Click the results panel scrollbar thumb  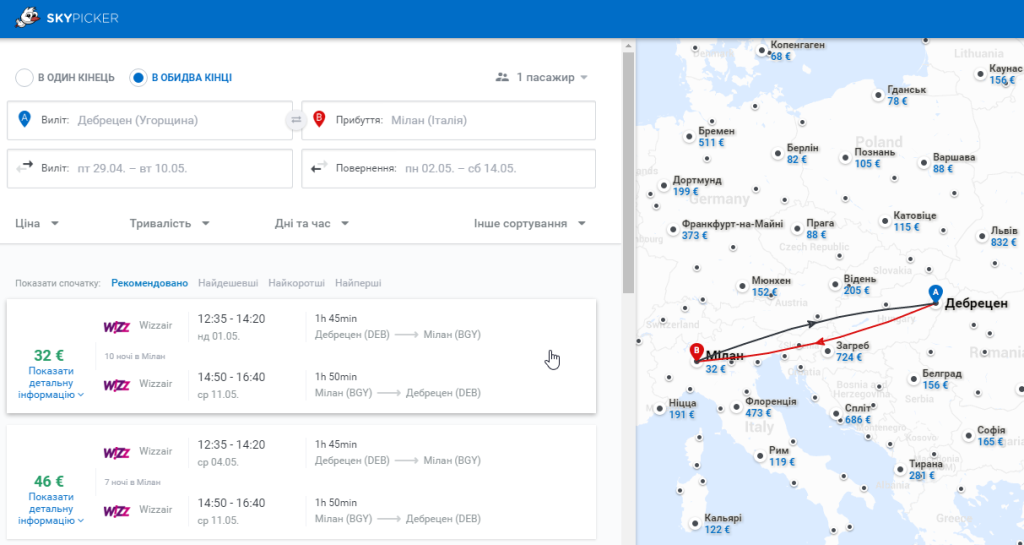pyautogui.click(x=628, y=172)
